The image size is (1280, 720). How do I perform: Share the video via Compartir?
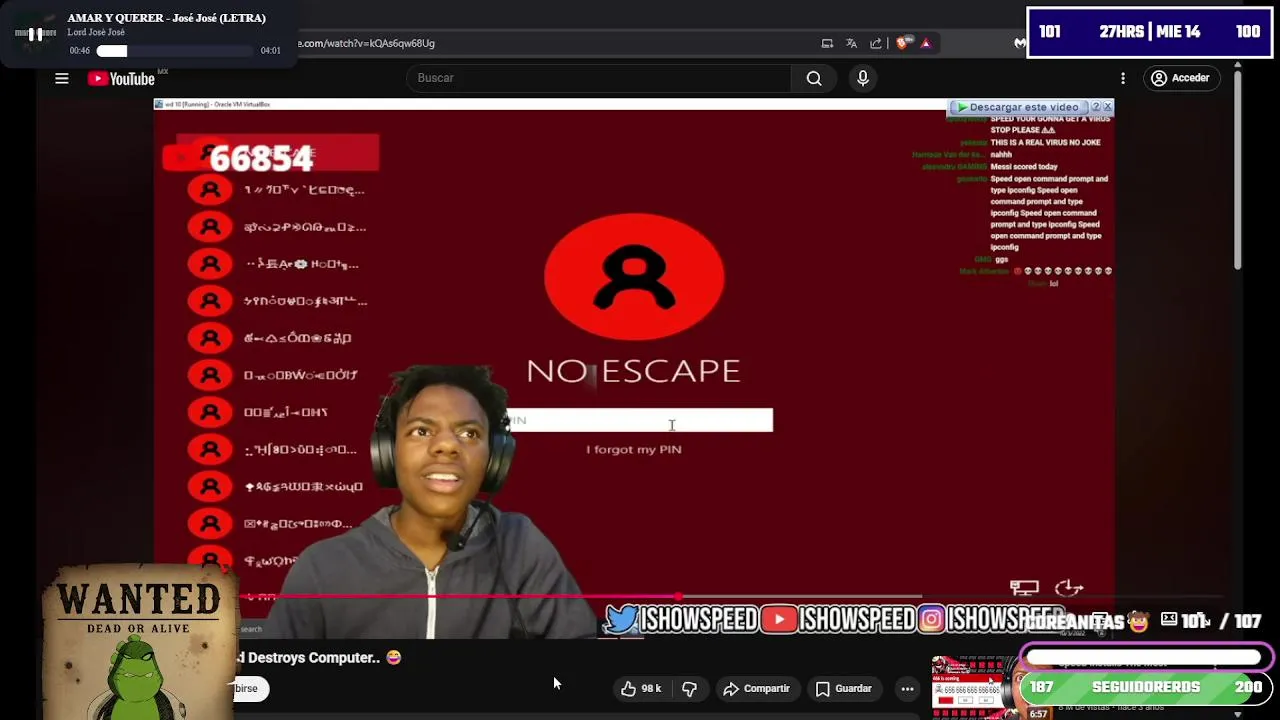[756, 688]
